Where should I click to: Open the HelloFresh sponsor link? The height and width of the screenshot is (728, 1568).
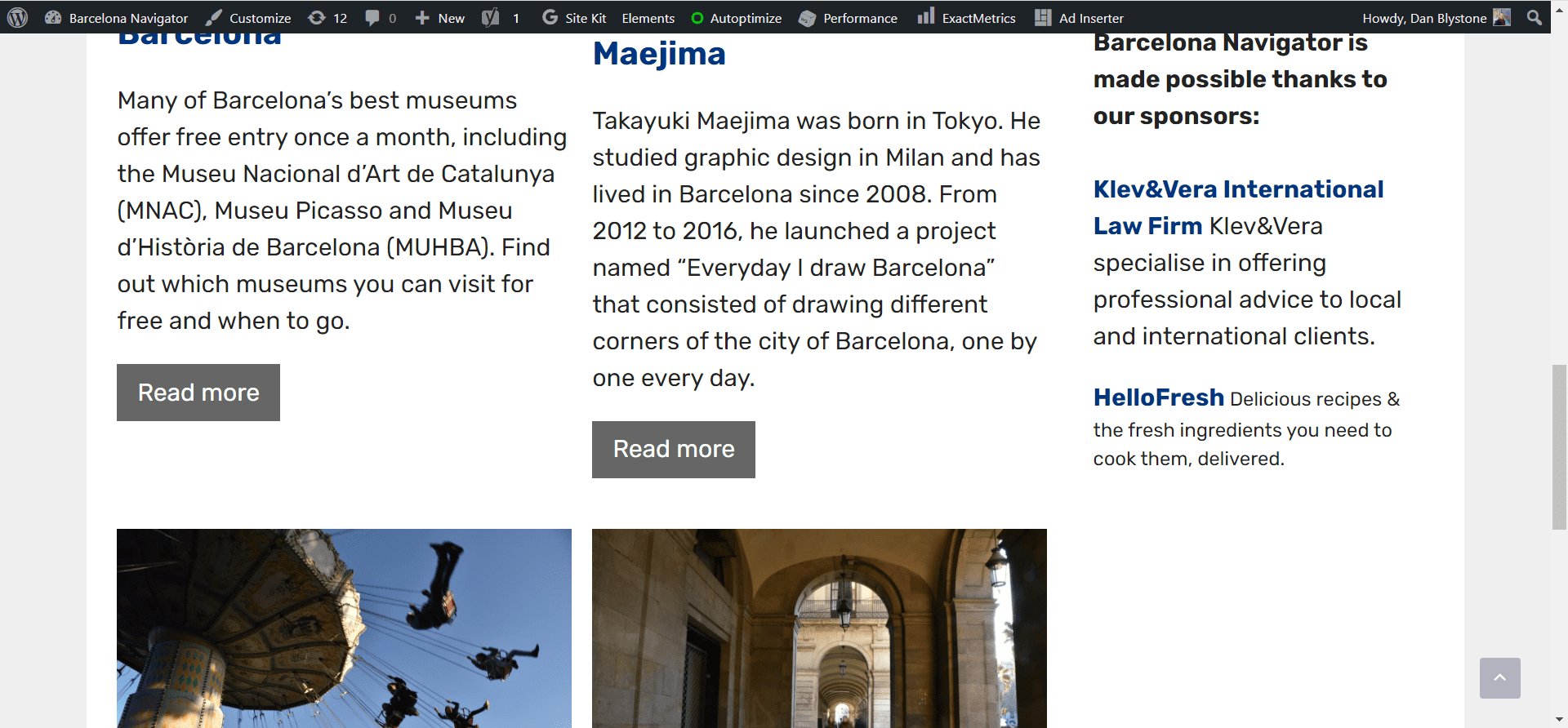pos(1158,397)
